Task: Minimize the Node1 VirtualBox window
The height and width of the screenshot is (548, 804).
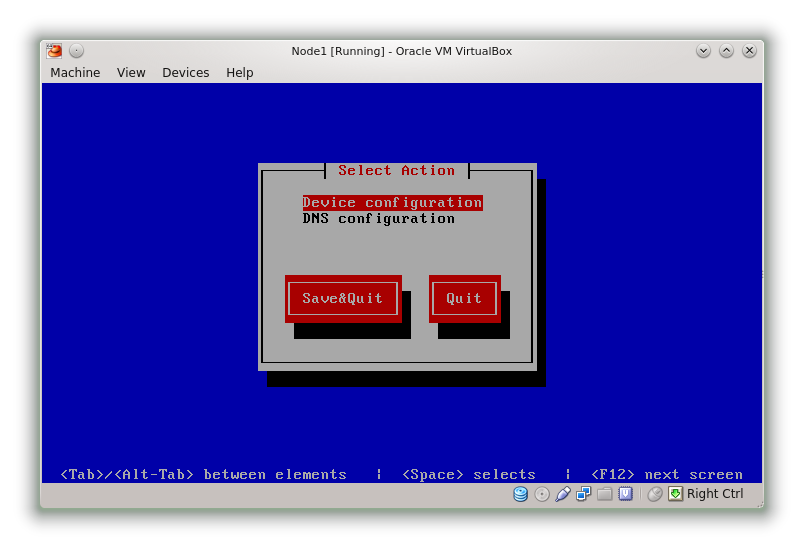Action: (x=704, y=51)
